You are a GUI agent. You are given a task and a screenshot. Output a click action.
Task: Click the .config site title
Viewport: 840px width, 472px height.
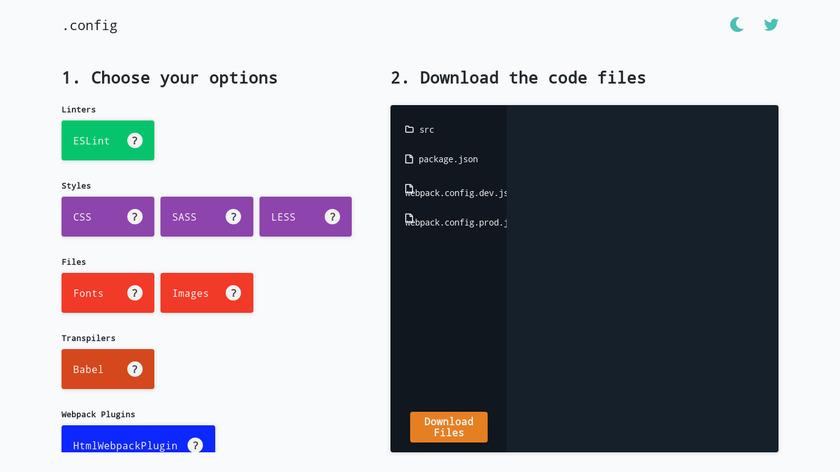(x=90, y=26)
